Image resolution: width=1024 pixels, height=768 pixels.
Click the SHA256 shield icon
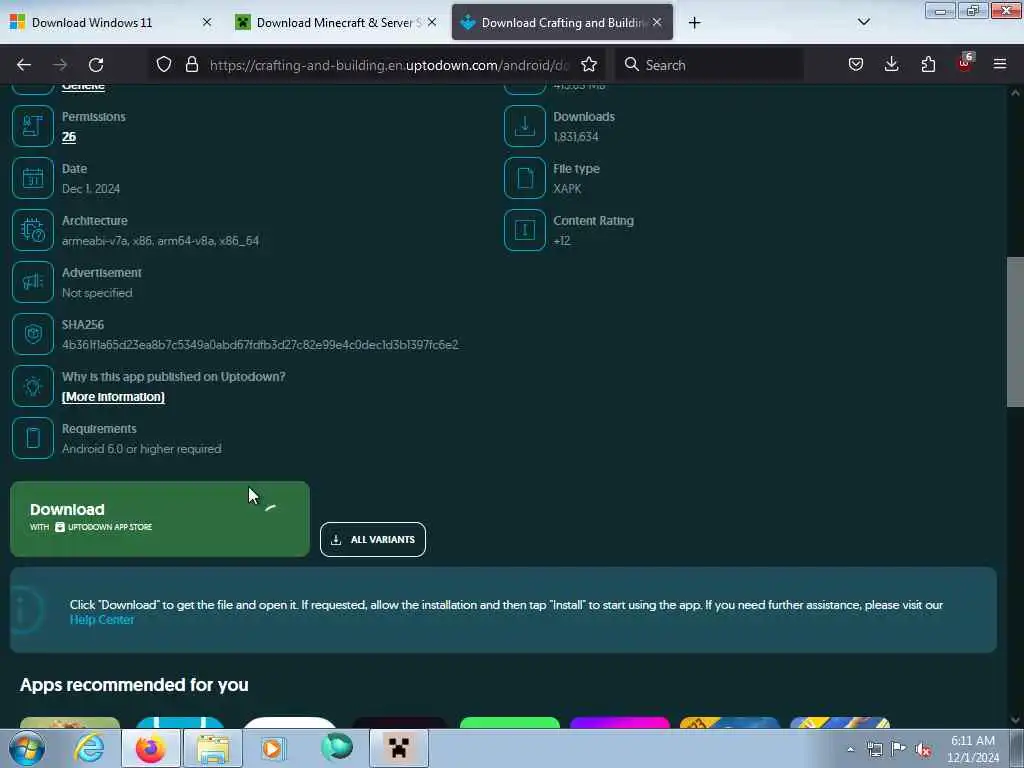33,334
